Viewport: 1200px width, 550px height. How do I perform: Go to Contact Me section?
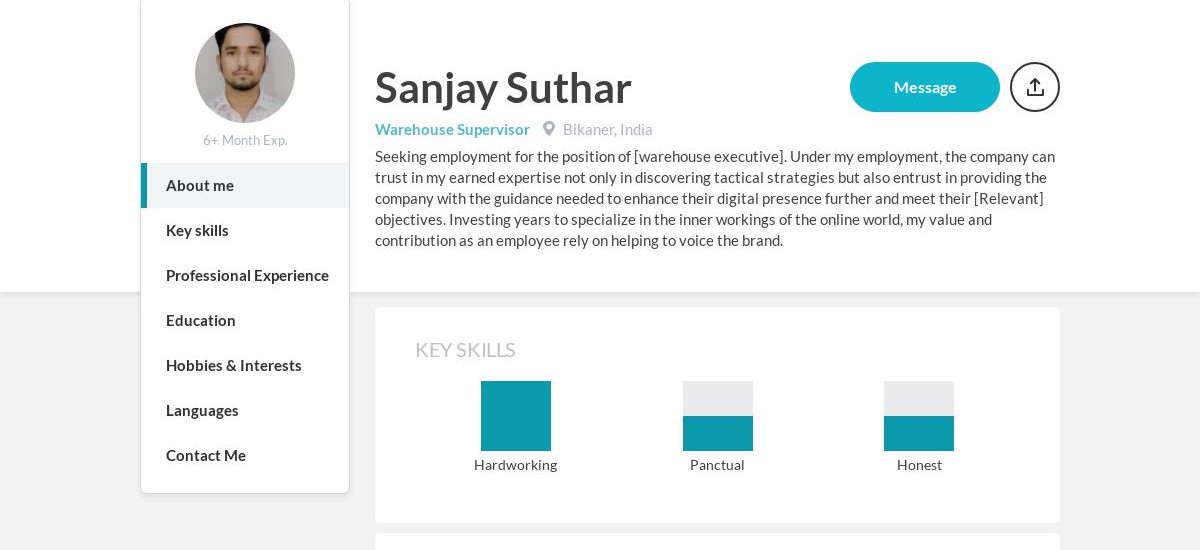pos(206,455)
